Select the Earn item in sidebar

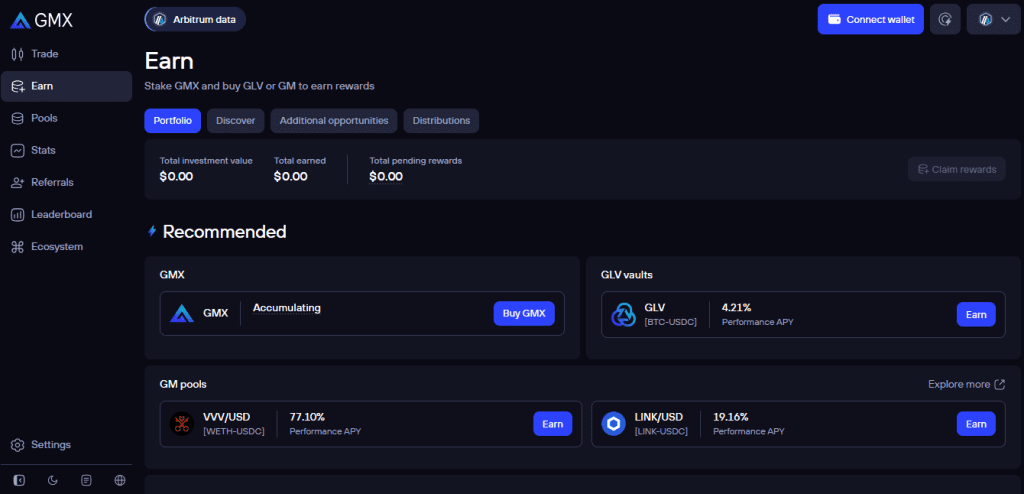click(67, 86)
